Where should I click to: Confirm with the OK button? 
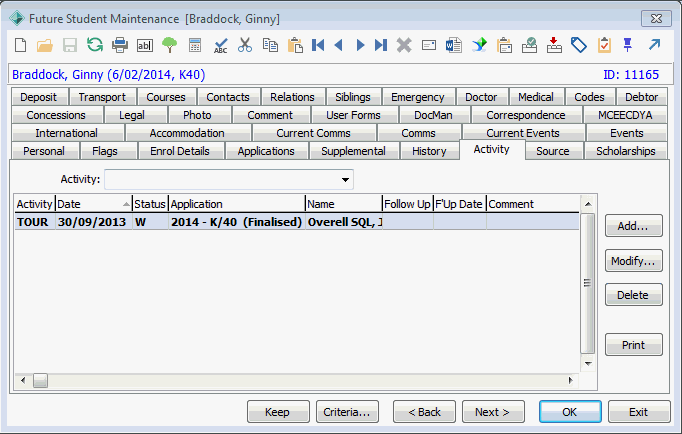(x=570, y=412)
